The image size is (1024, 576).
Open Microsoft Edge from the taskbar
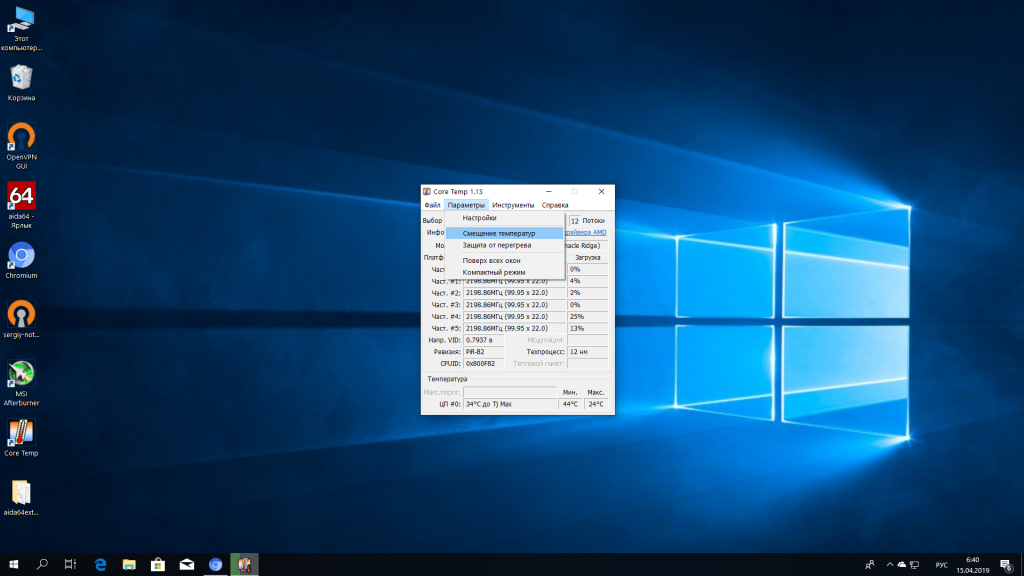100,565
